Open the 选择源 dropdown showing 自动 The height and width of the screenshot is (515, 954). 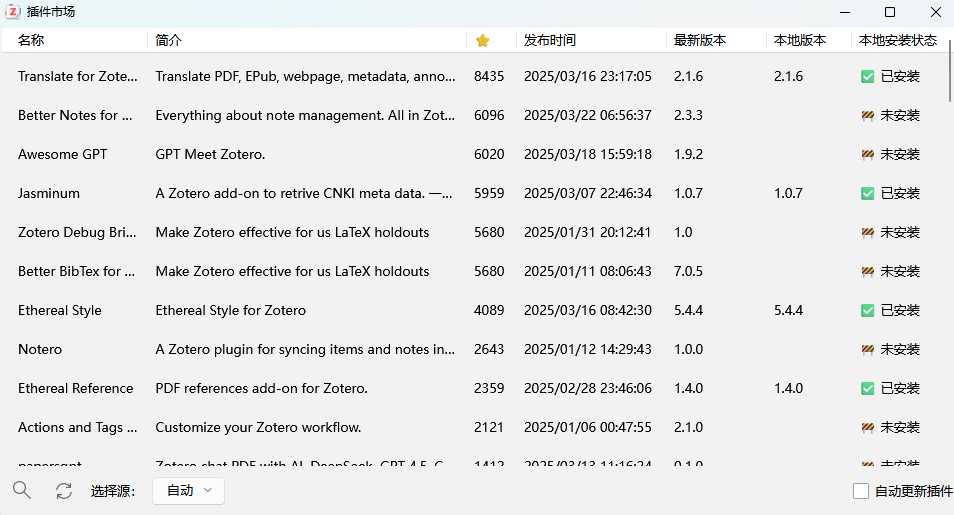(188, 491)
